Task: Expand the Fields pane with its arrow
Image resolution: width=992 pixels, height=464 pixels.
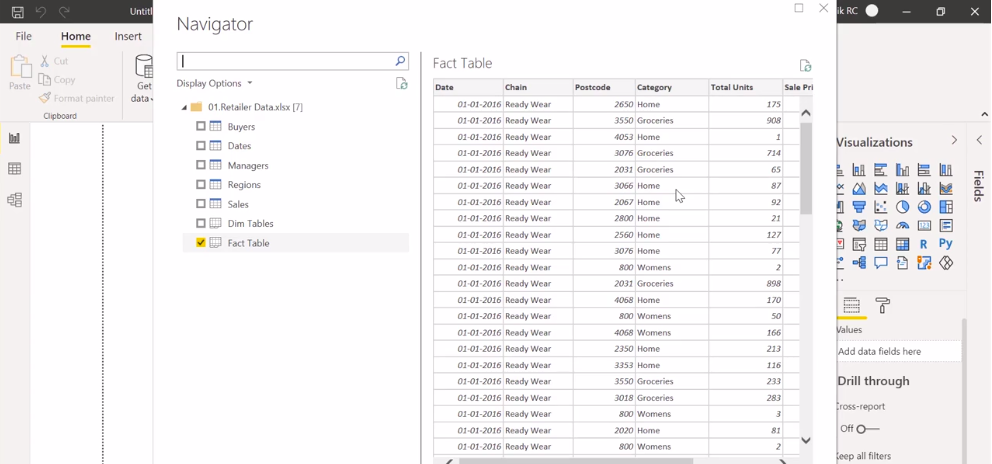Action: (x=979, y=141)
